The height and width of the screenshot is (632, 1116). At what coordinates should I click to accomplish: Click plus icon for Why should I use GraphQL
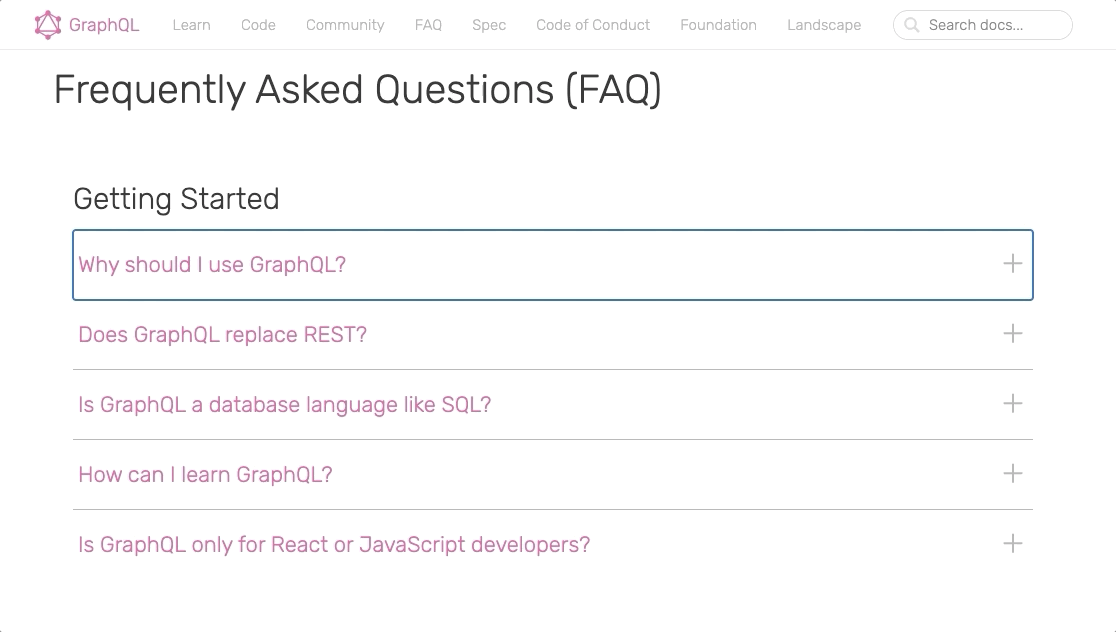coord(1012,264)
